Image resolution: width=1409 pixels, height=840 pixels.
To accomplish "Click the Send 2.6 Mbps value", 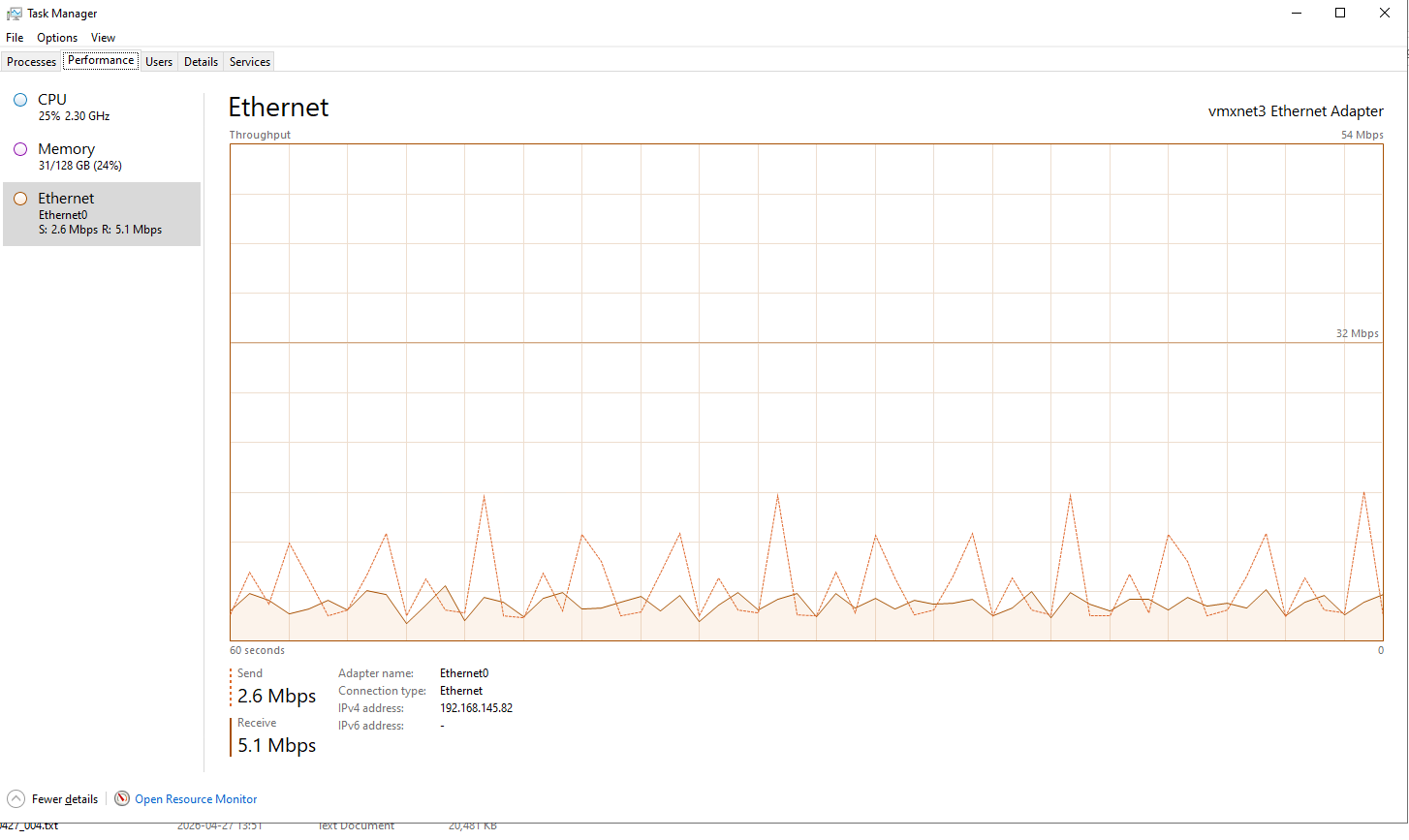I will click(277, 696).
